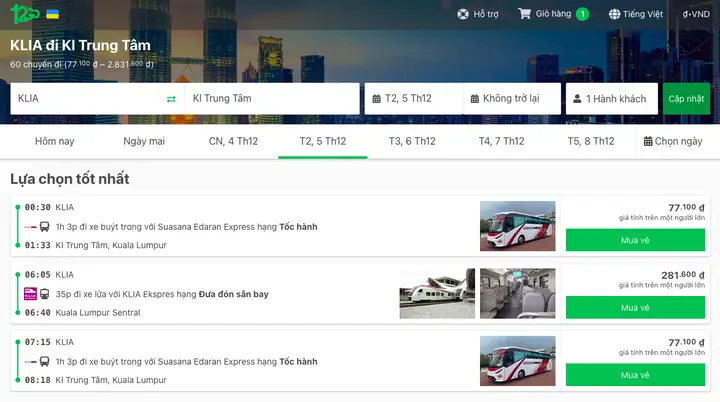Open Không trở lại return date picker
720x402 pixels.
[x=512, y=99]
